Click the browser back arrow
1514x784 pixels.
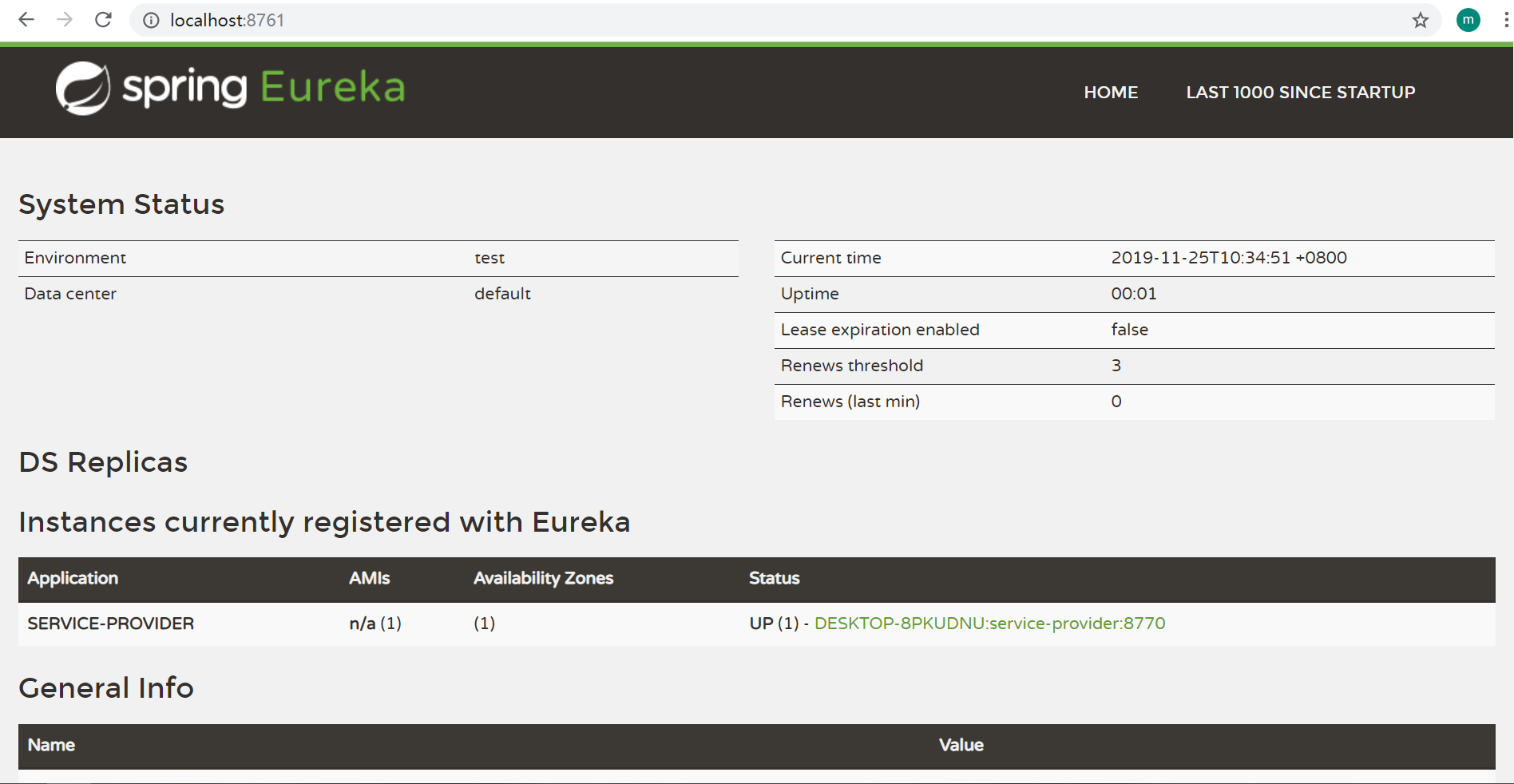coord(26,20)
